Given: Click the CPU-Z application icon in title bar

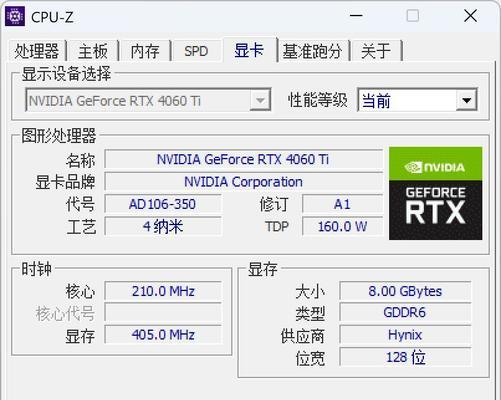Looking at the screenshot, I should 15,16.
